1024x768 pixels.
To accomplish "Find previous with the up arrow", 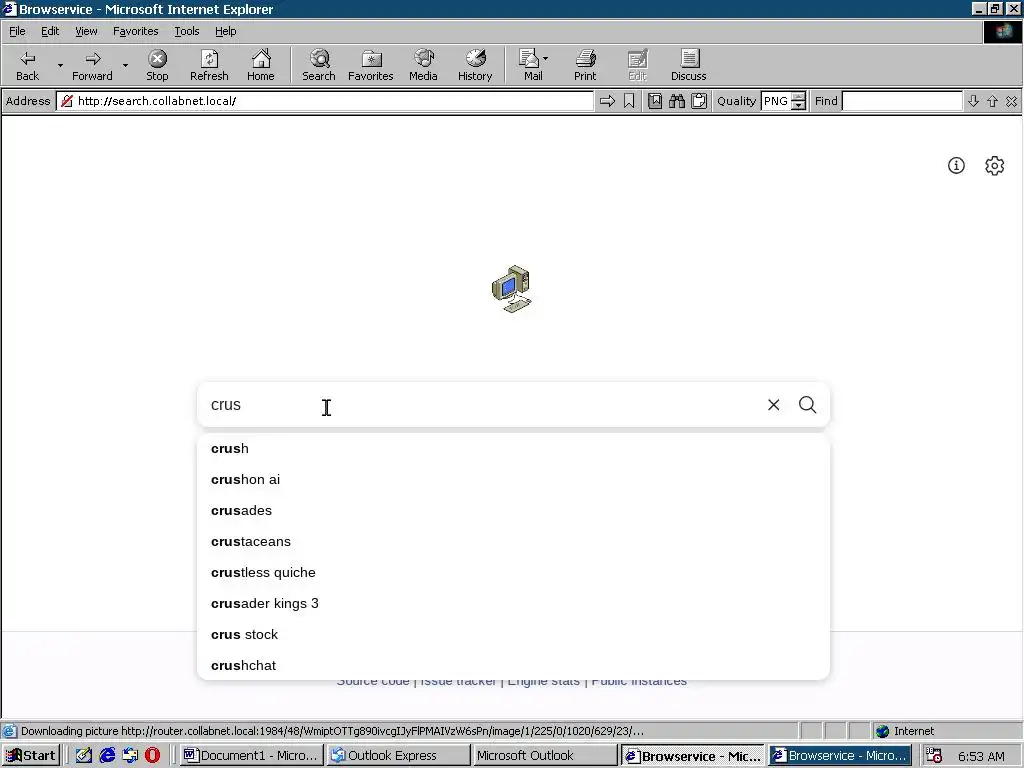I will click(x=992, y=101).
